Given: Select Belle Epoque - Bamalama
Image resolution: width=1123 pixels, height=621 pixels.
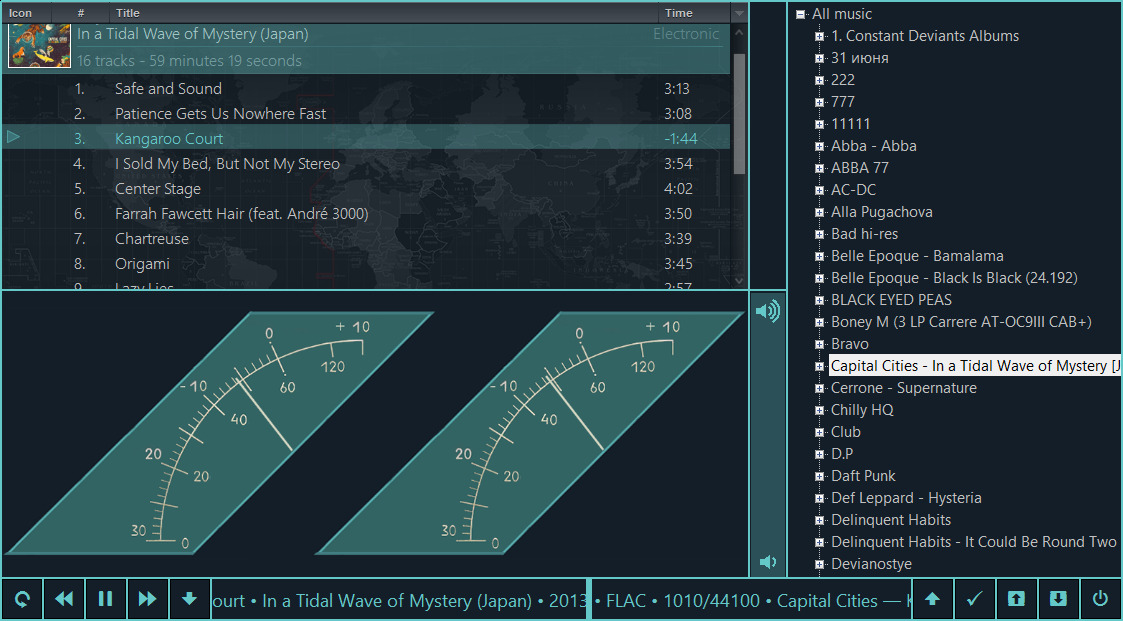Looking at the screenshot, I should pyautogui.click(x=917, y=256).
